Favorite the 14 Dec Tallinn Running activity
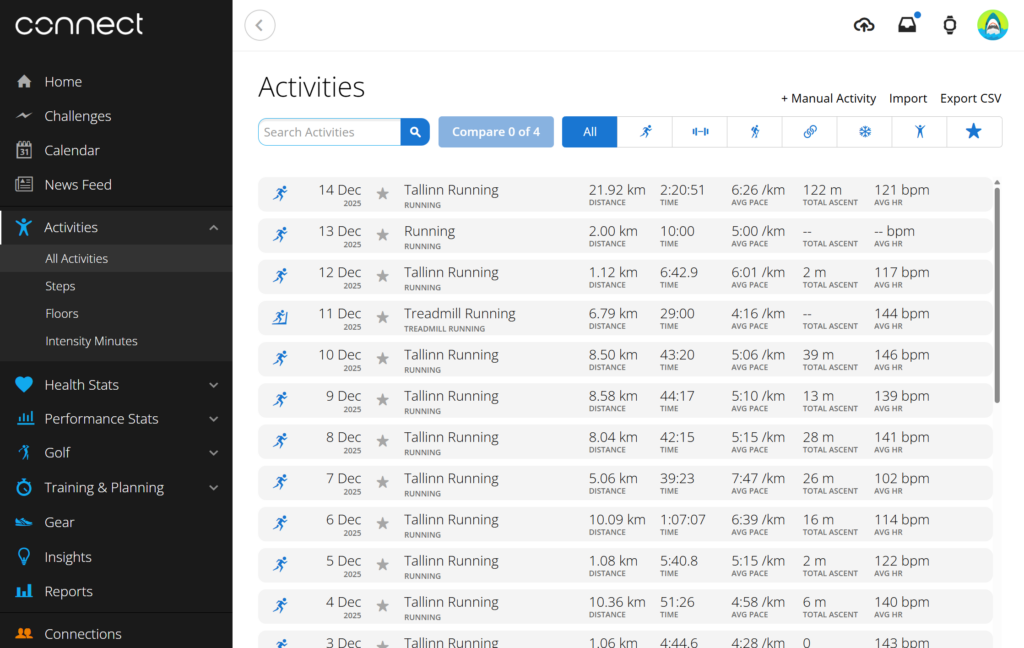The width and height of the screenshot is (1024, 648). (x=383, y=195)
